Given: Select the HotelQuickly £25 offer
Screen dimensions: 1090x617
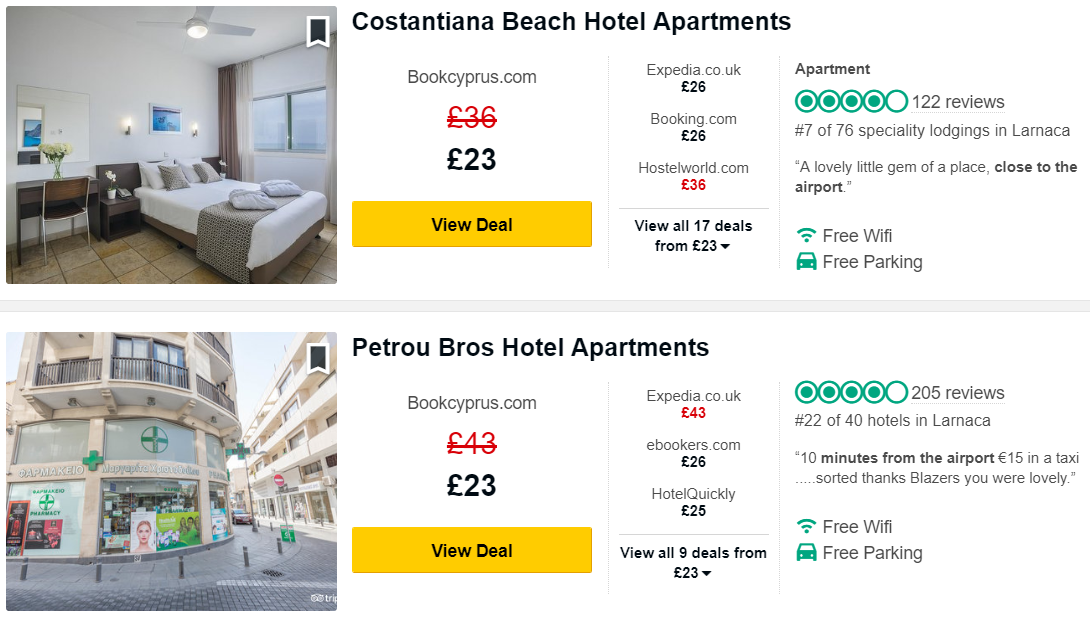Looking at the screenshot, I should [693, 502].
